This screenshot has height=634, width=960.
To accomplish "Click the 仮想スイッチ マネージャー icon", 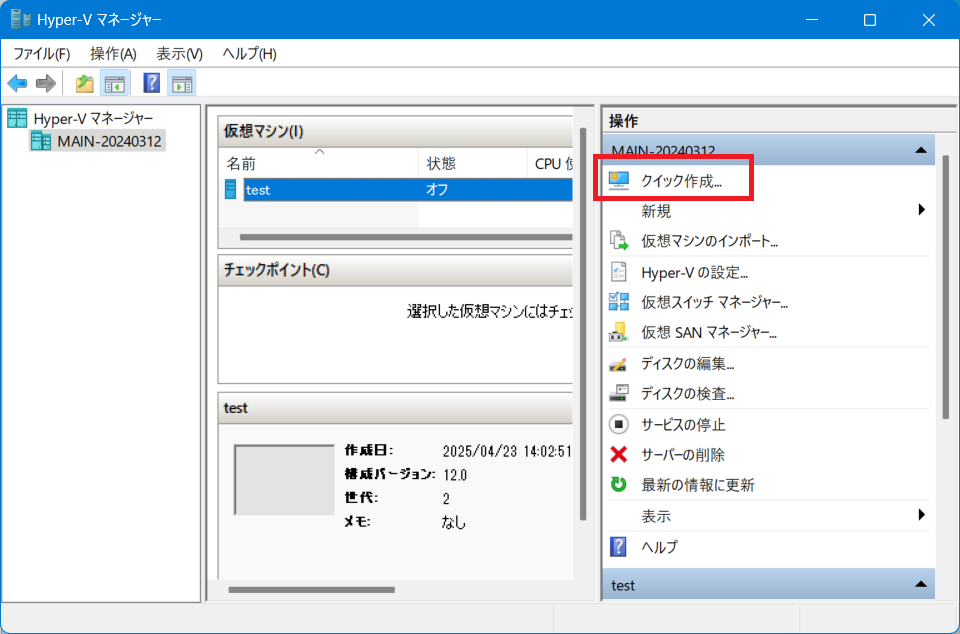I will (x=619, y=302).
